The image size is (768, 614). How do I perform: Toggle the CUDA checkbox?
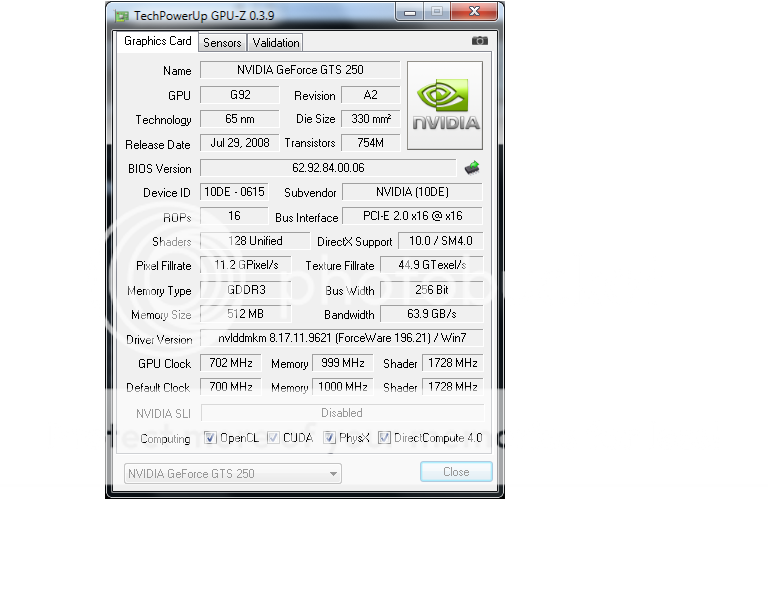(x=273, y=438)
